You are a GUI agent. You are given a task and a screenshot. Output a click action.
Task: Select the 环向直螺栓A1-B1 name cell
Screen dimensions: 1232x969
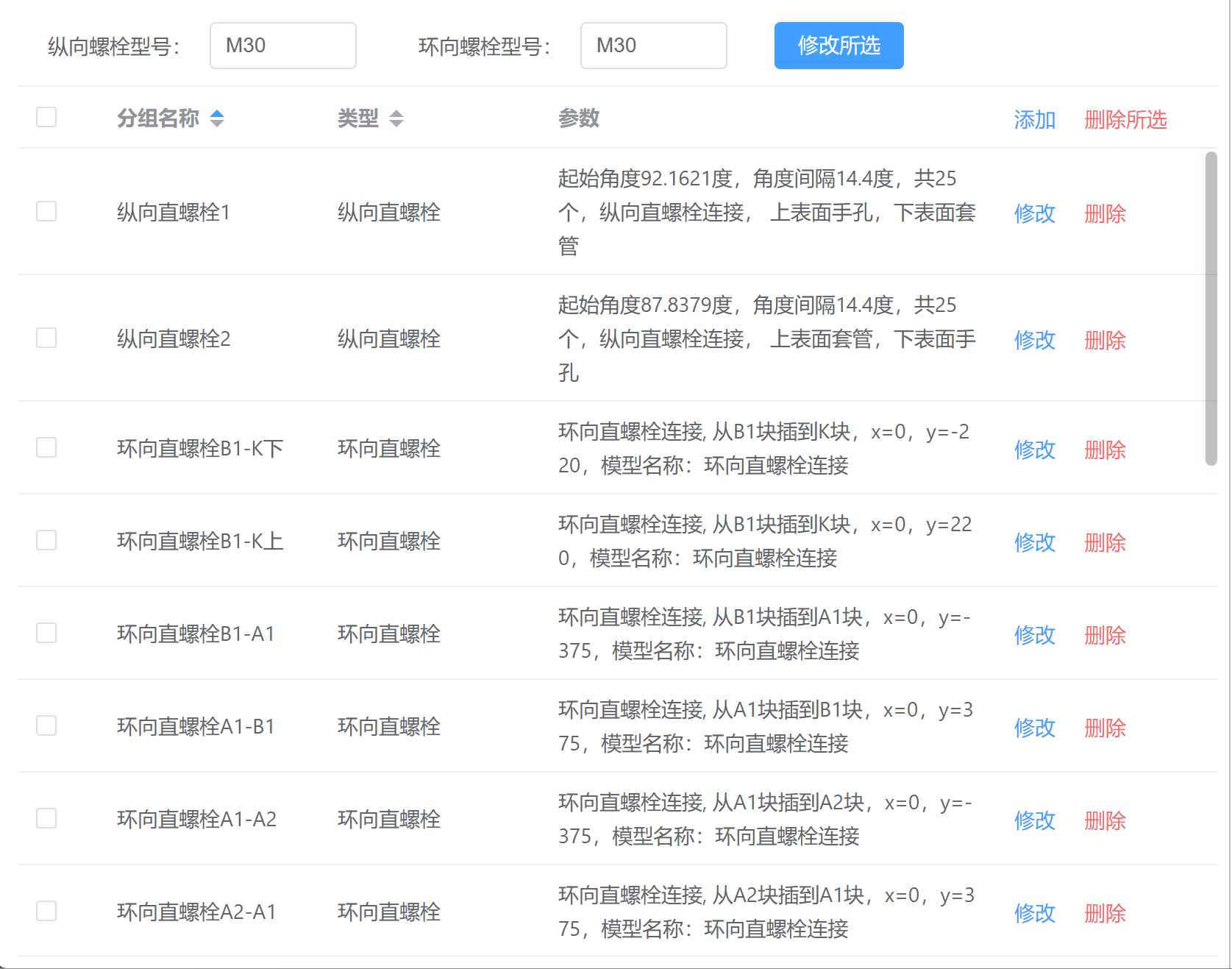(196, 727)
